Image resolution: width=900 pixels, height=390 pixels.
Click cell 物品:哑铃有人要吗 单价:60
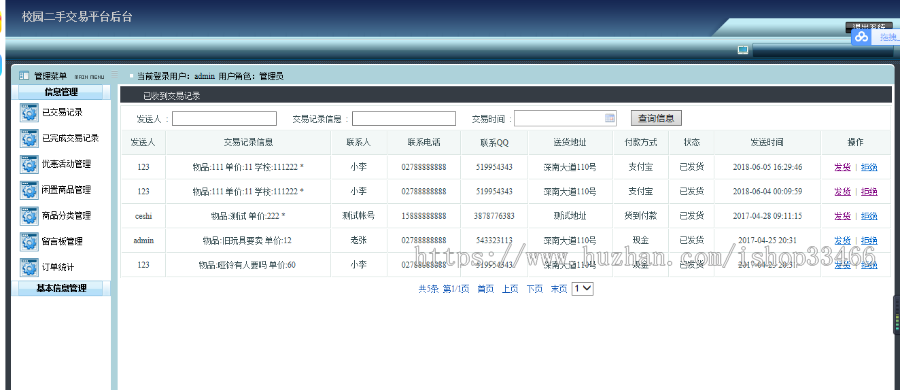(247, 265)
